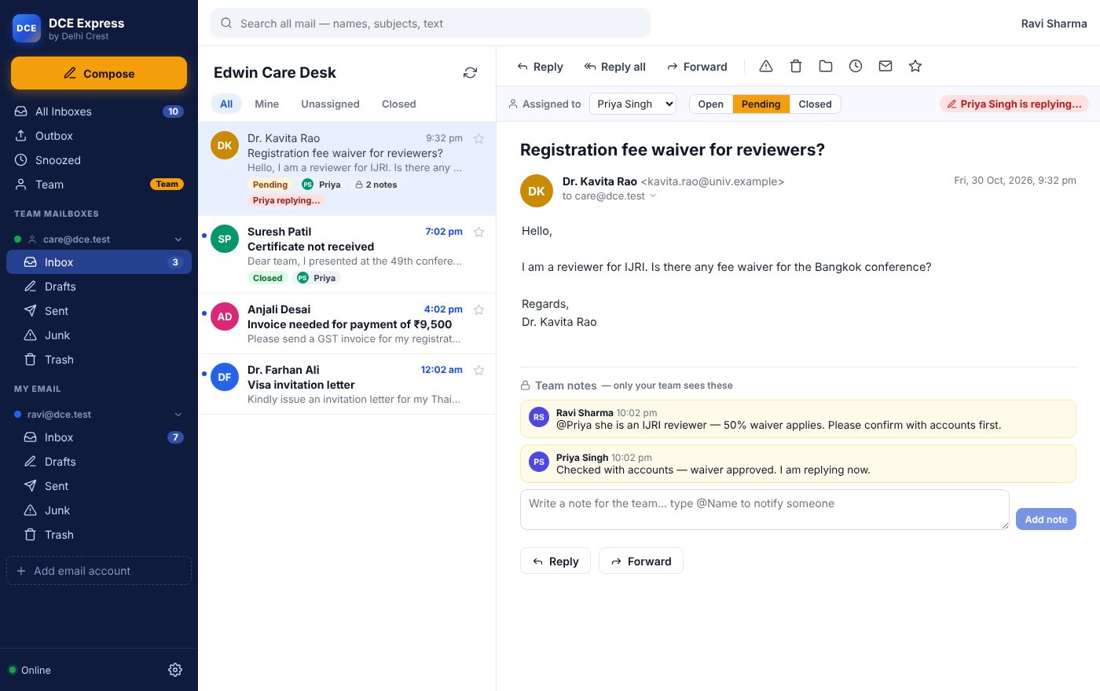Open Inbox under ravi@dce.test
This screenshot has height=691, width=1100.
coord(99,437)
